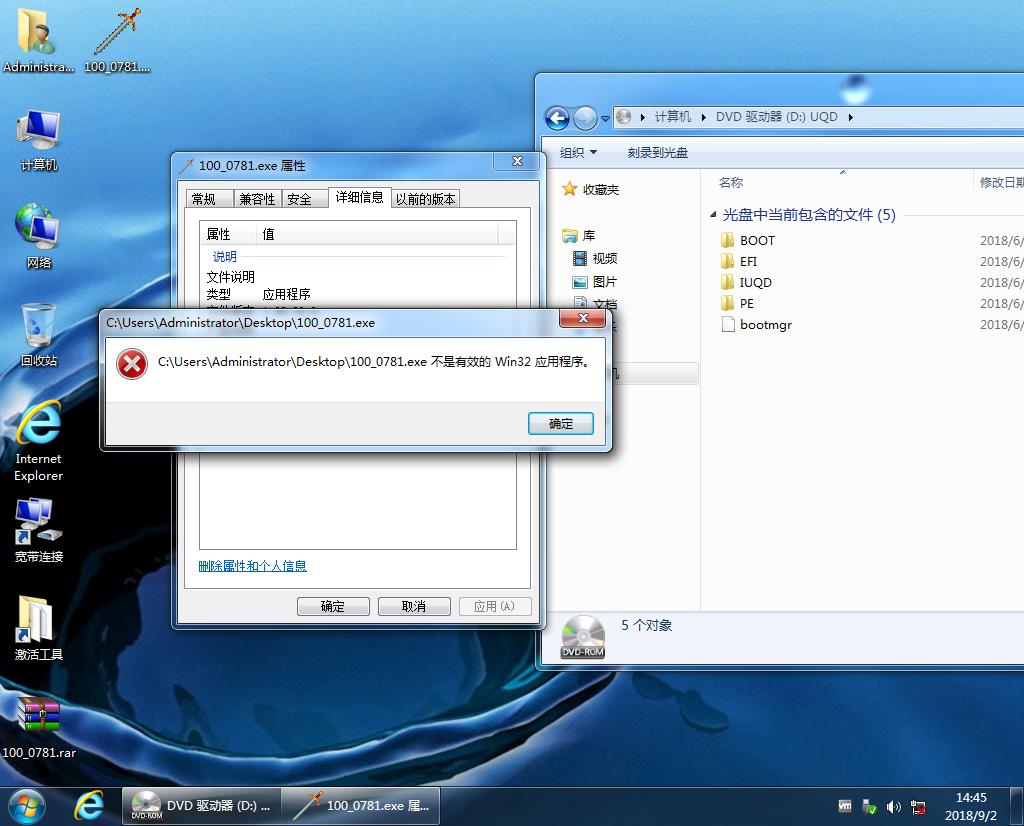
Task: Open the Administrator folder desktop icon
Action: pos(37,39)
